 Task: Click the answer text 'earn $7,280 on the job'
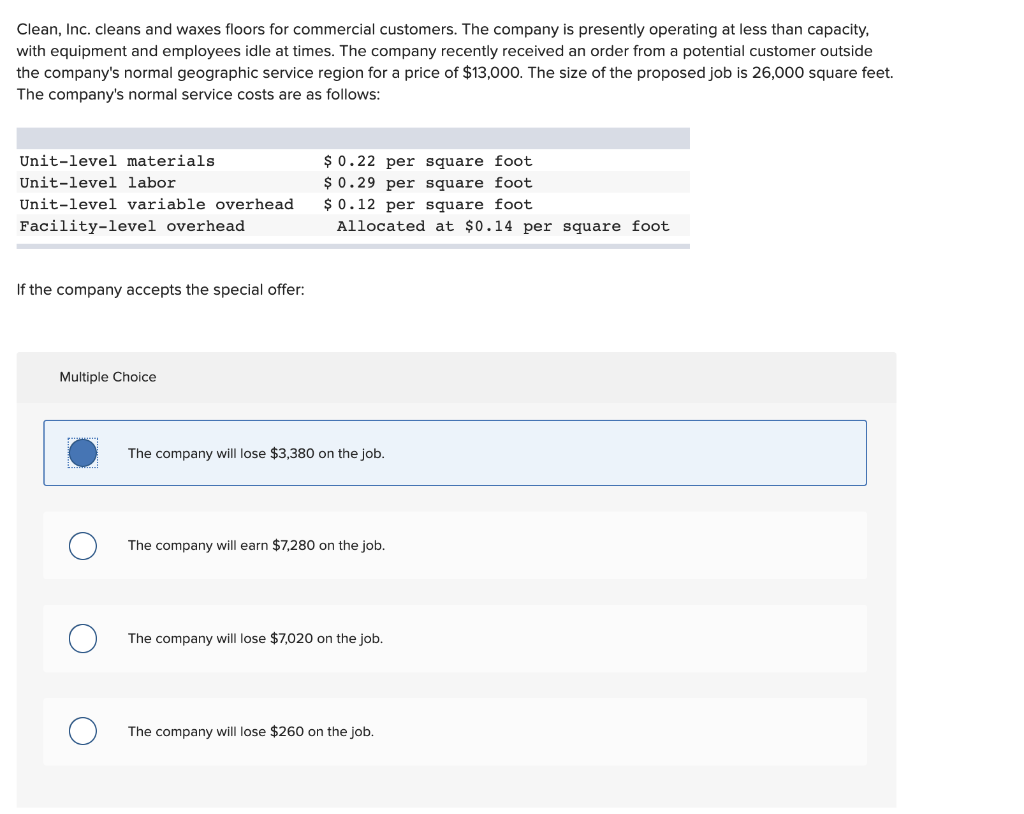click(254, 545)
